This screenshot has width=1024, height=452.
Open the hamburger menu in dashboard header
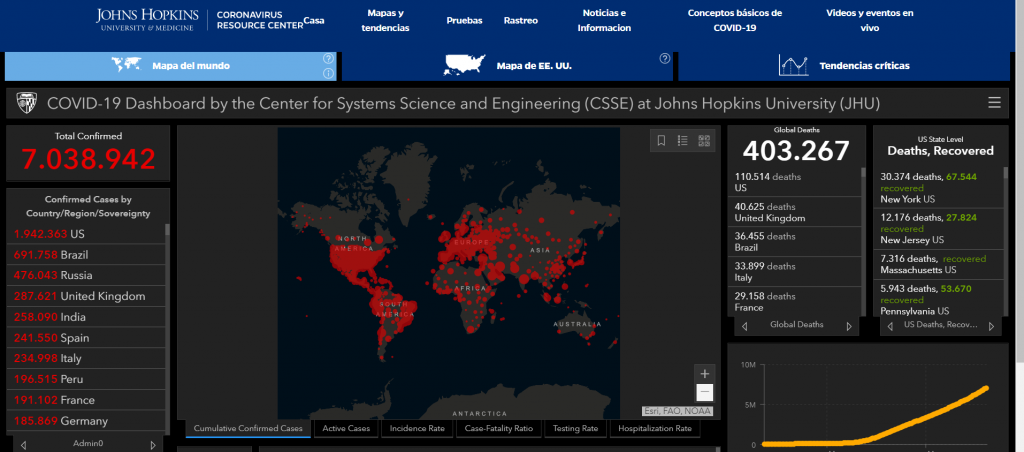(994, 103)
